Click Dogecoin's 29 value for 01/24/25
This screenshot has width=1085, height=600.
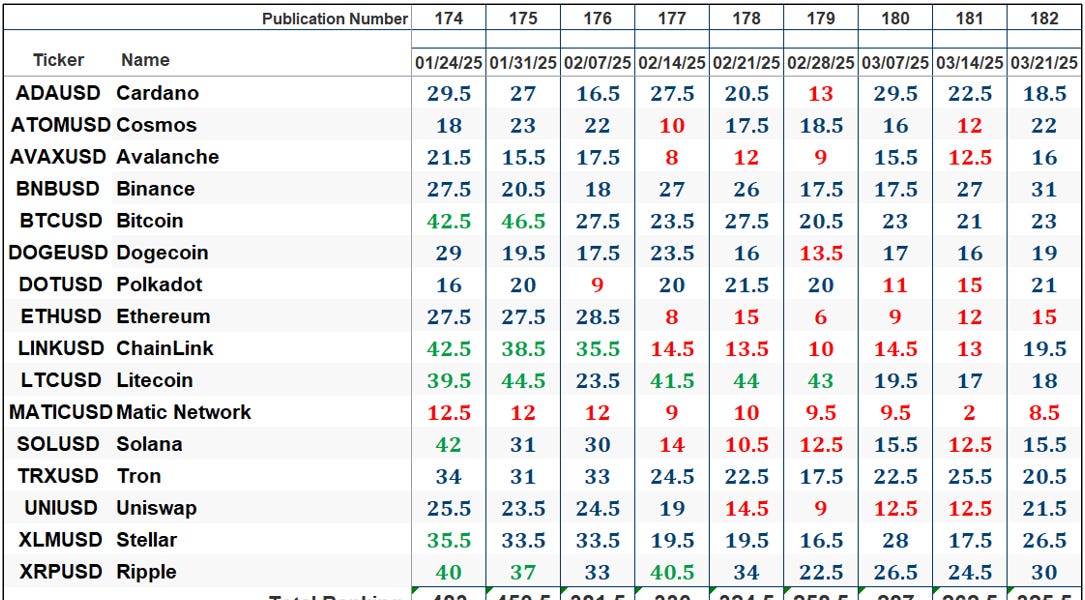click(448, 253)
